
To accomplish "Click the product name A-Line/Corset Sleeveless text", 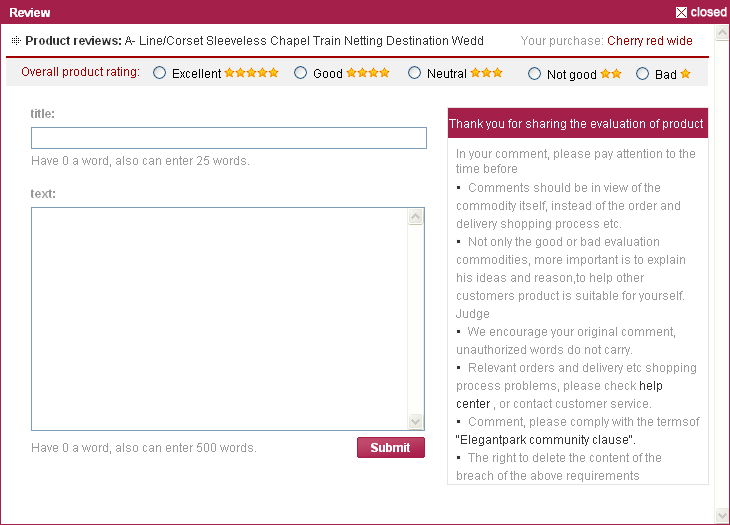I will (304, 41).
